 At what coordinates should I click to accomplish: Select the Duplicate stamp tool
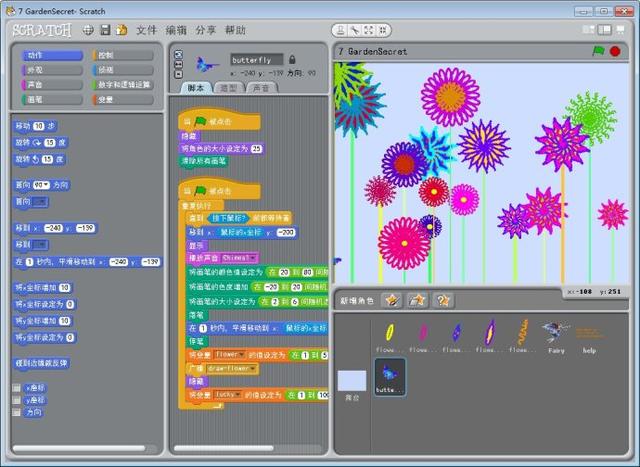click(x=340, y=30)
